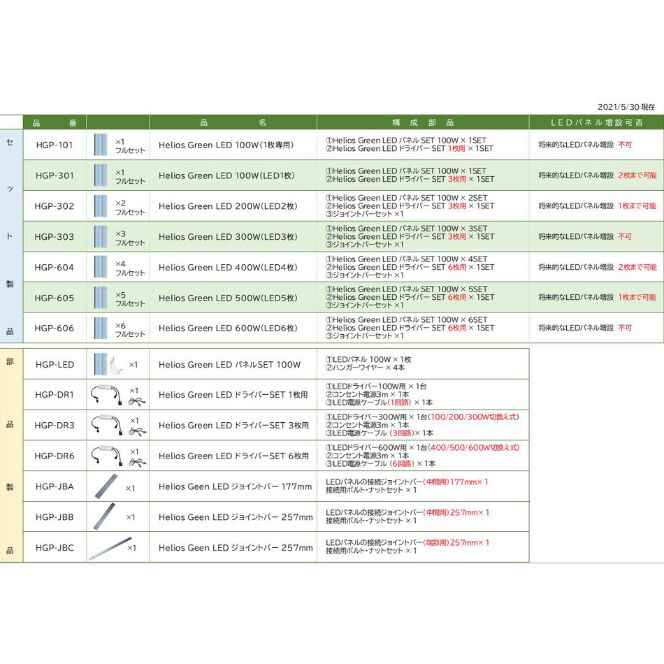Click the Helios Green LED 500W(LED5枚) name
The image size is (664, 664).
(228, 298)
